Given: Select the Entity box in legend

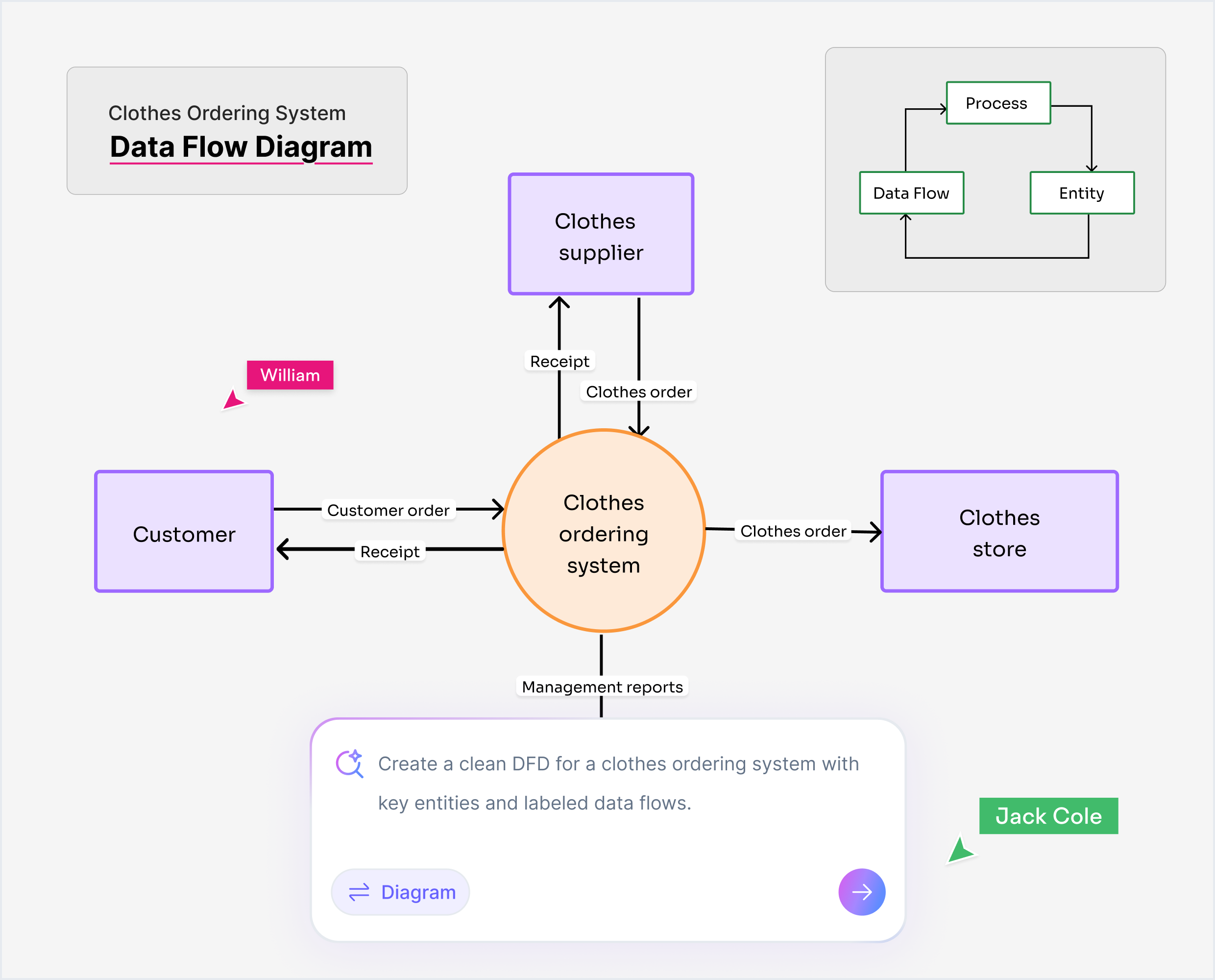Looking at the screenshot, I should pyautogui.click(x=1081, y=193).
